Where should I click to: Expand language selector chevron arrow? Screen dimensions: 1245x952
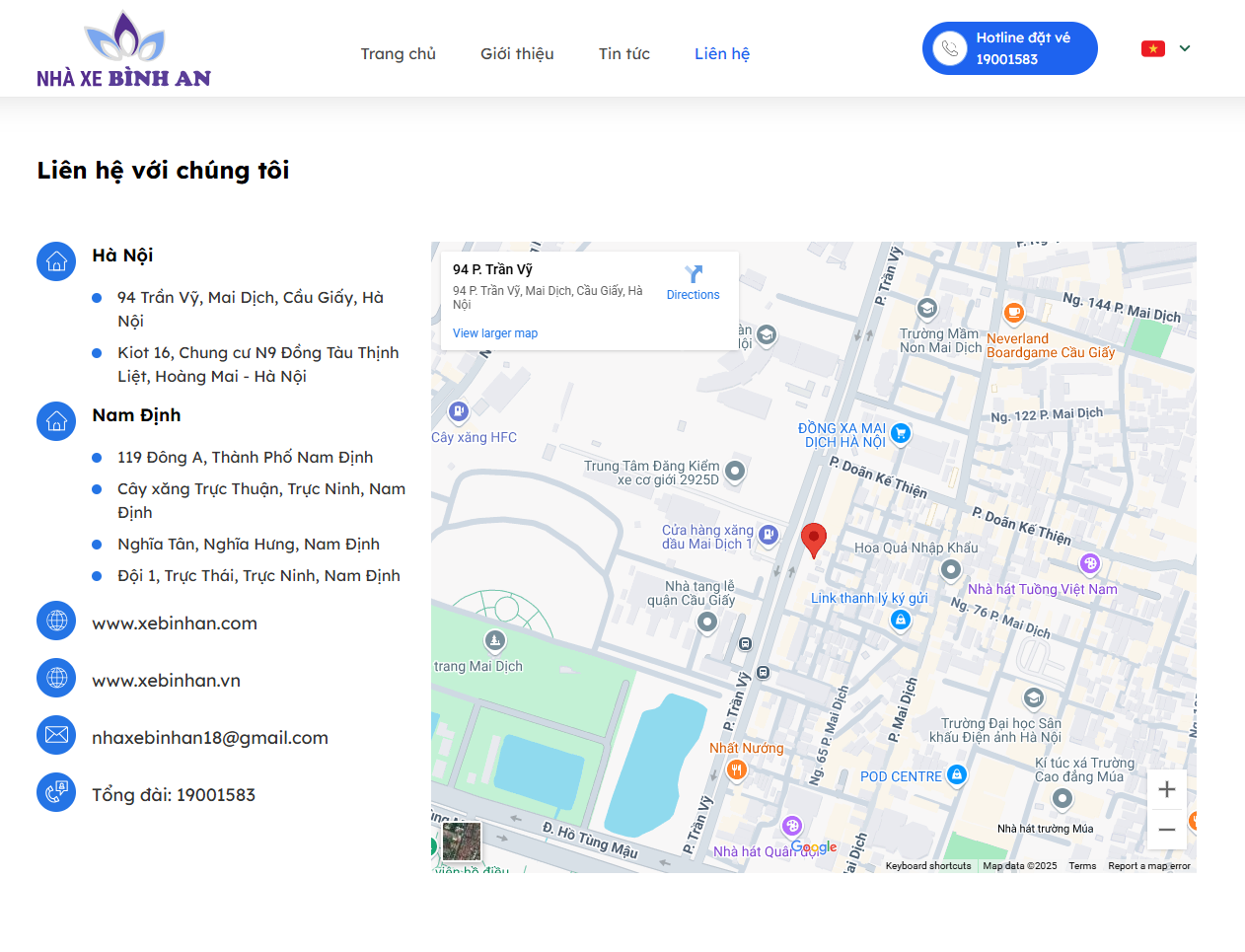pyautogui.click(x=1185, y=48)
